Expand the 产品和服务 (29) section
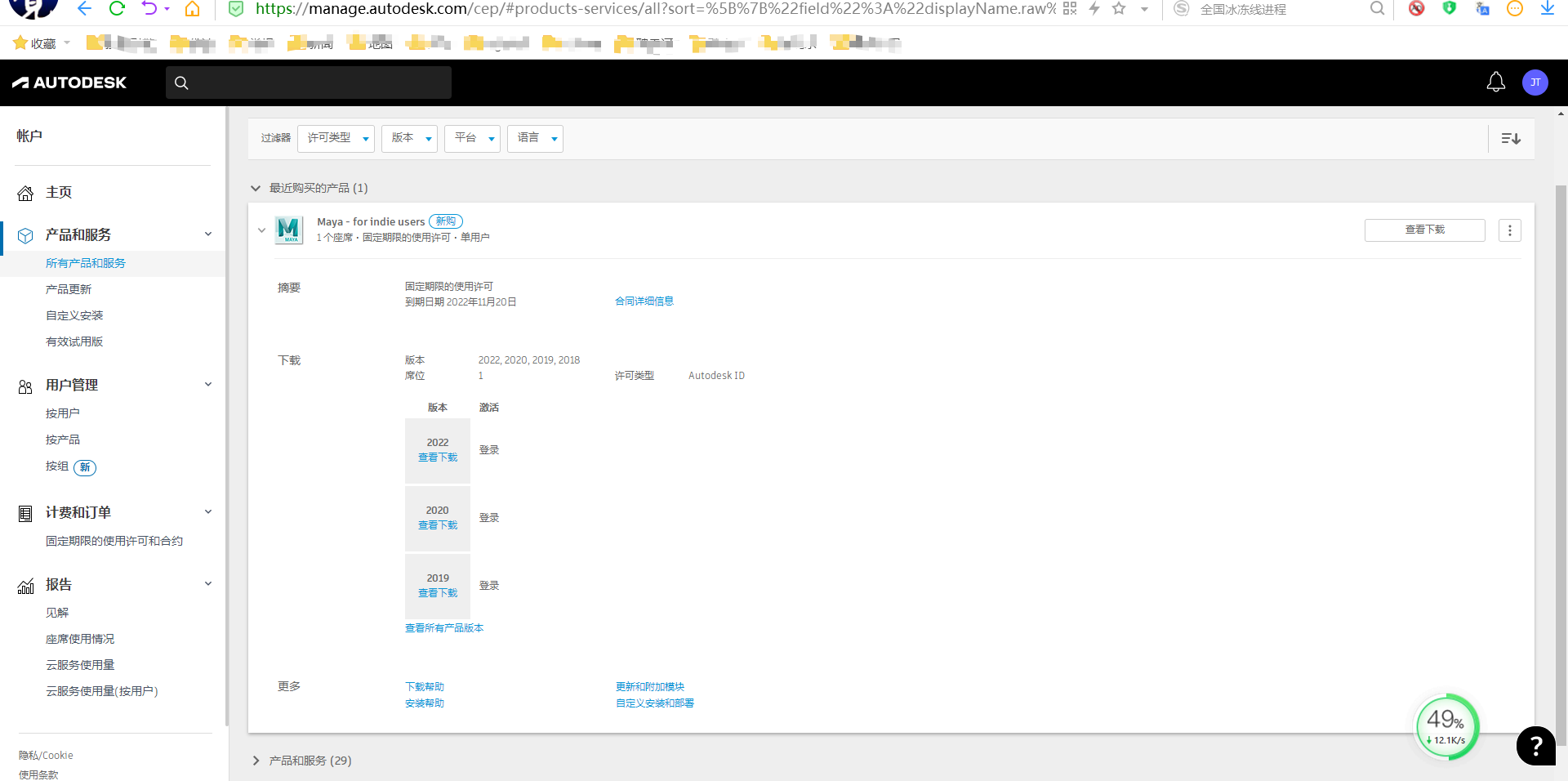 click(256, 761)
